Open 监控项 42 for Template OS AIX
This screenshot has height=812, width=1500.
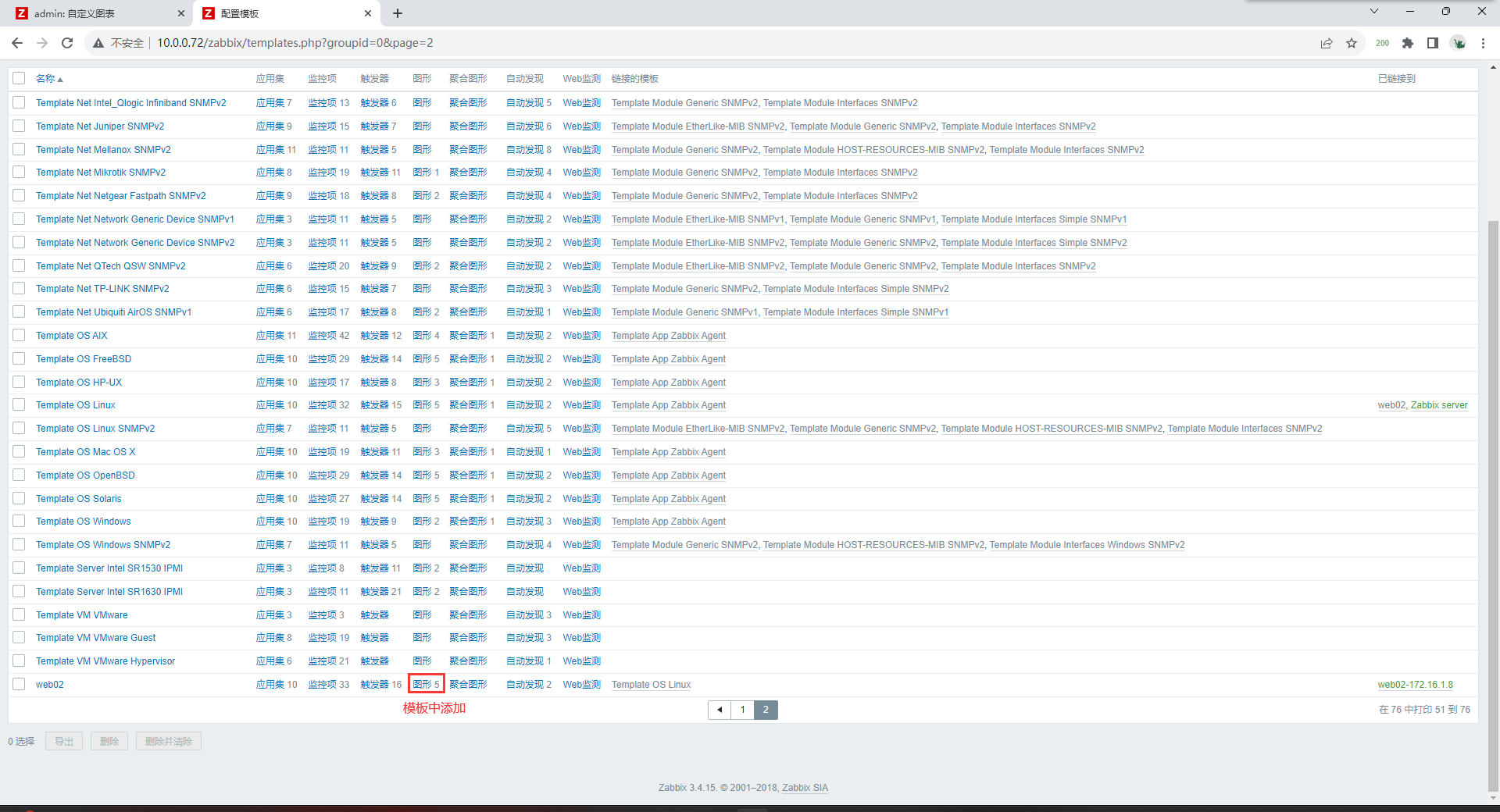(x=322, y=336)
